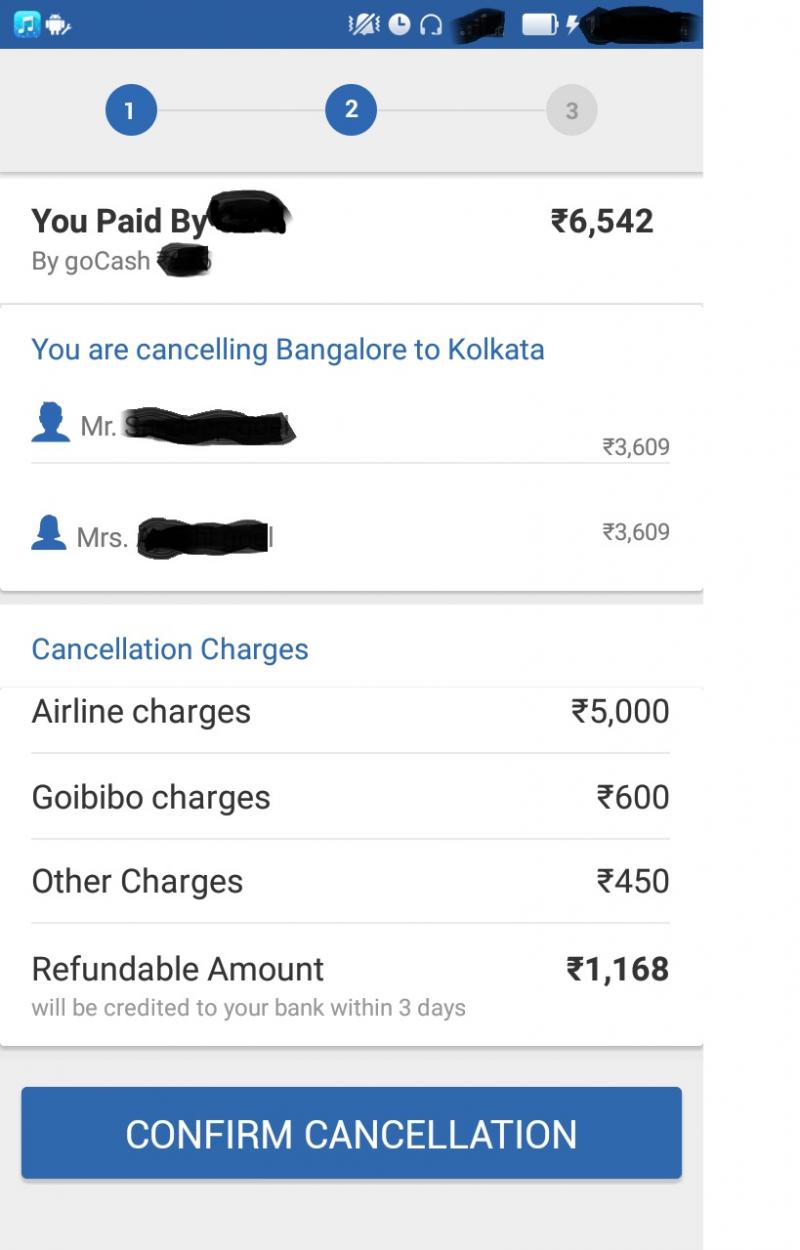This screenshot has height=1250, width=800.
Task: Open Cancellation Charges heading
Action: [x=170, y=649]
